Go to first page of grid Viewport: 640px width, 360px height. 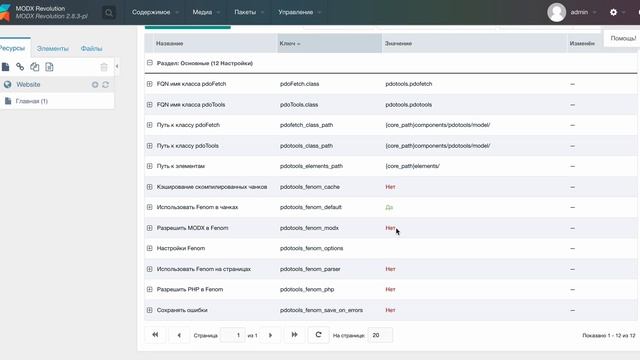click(155, 335)
